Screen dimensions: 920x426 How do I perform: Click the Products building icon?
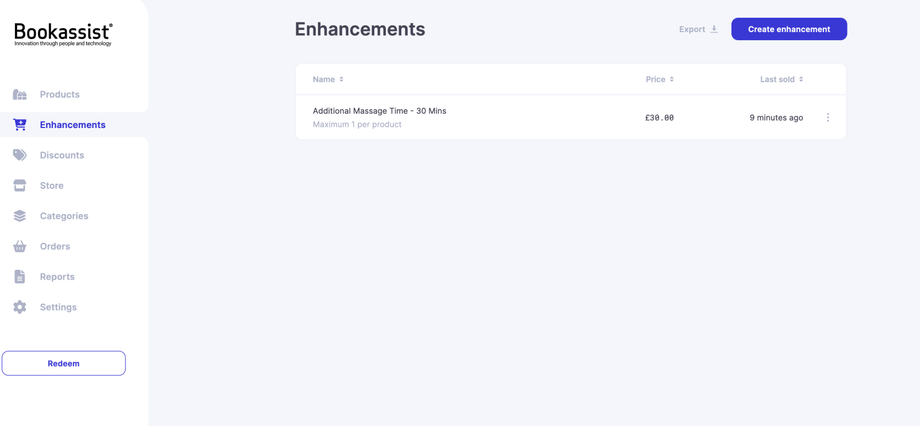pos(20,95)
